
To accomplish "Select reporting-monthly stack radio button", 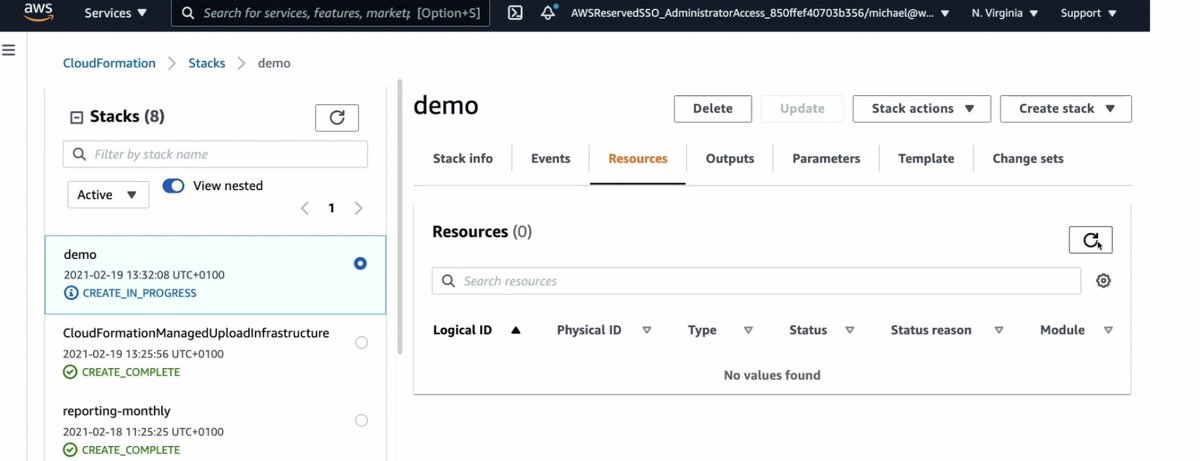I will (361, 420).
